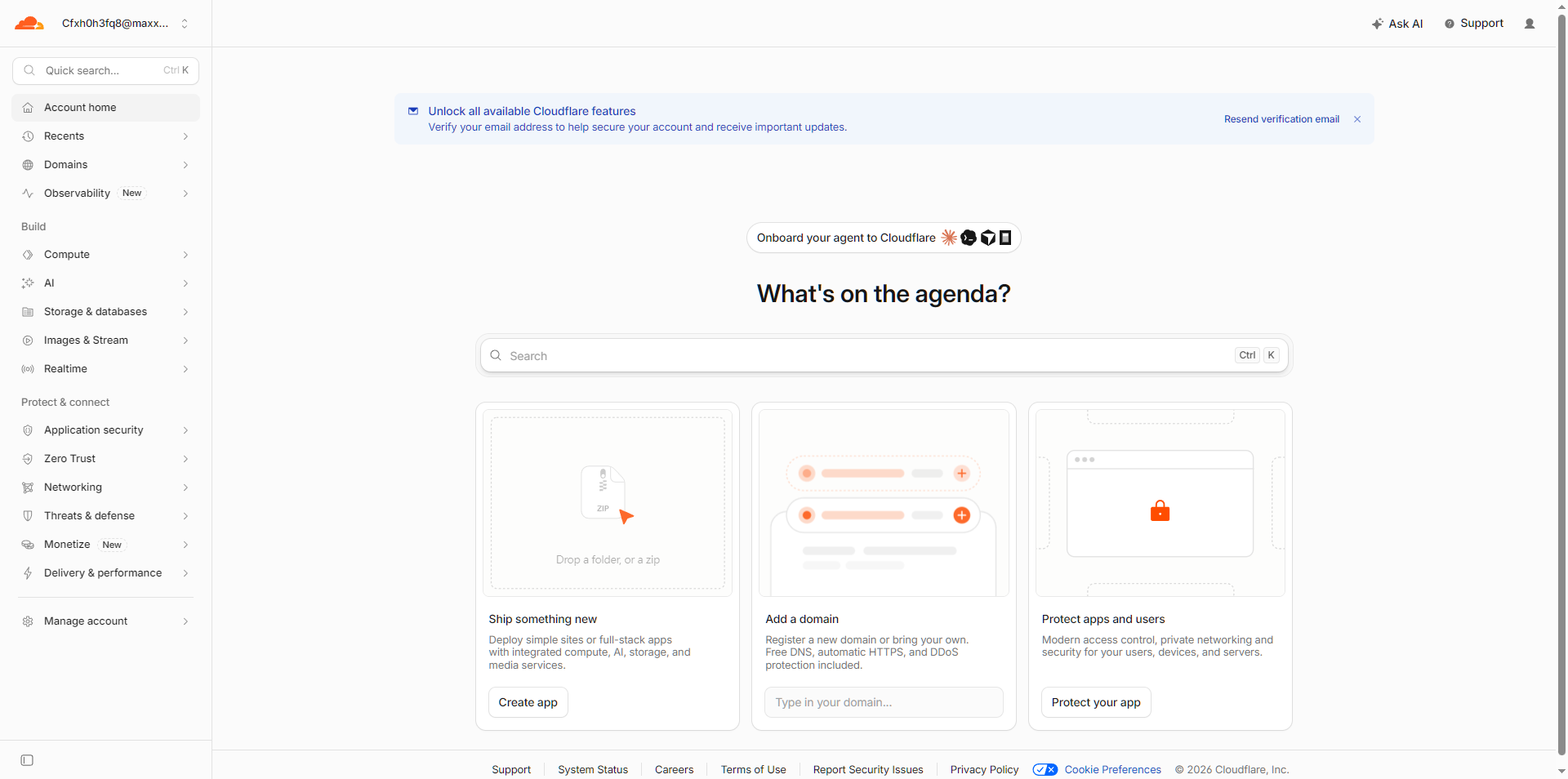The height and width of the screenshot is (779, 1568).
Task: Click the Zero Trust shield icon
Action: [x=28, y=459]
